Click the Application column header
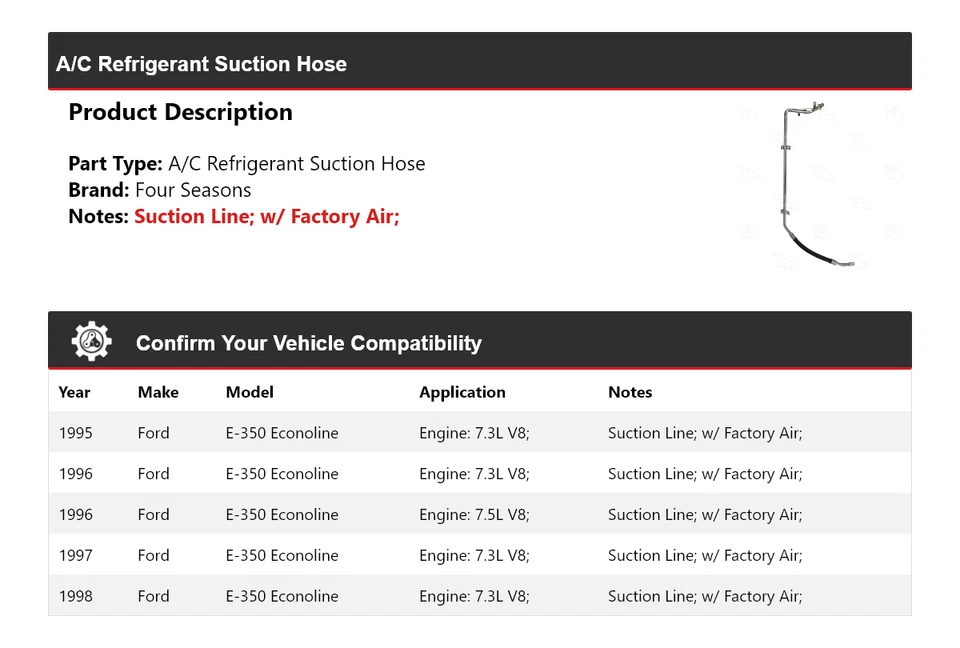Screen dimensions: 960x648 pos(462,392)
